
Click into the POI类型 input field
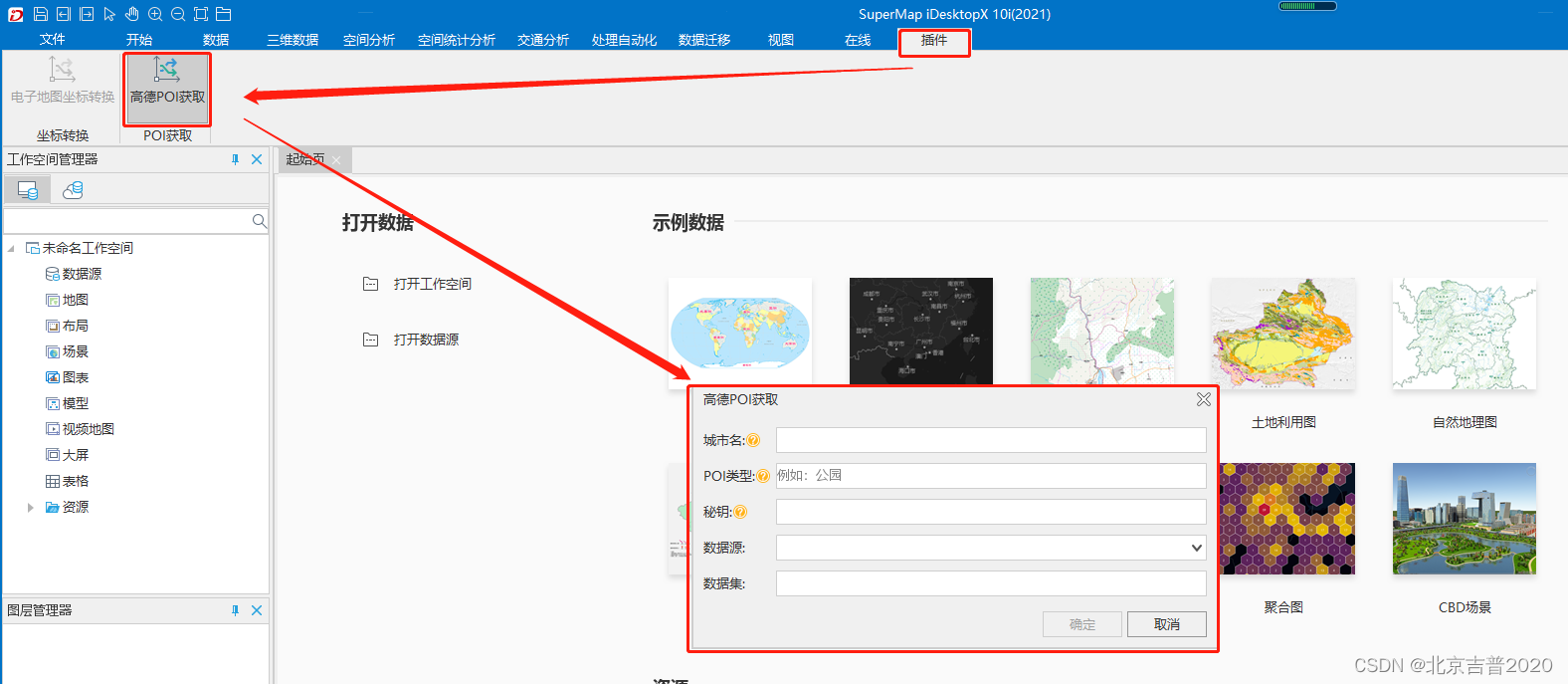pos(991,476)
